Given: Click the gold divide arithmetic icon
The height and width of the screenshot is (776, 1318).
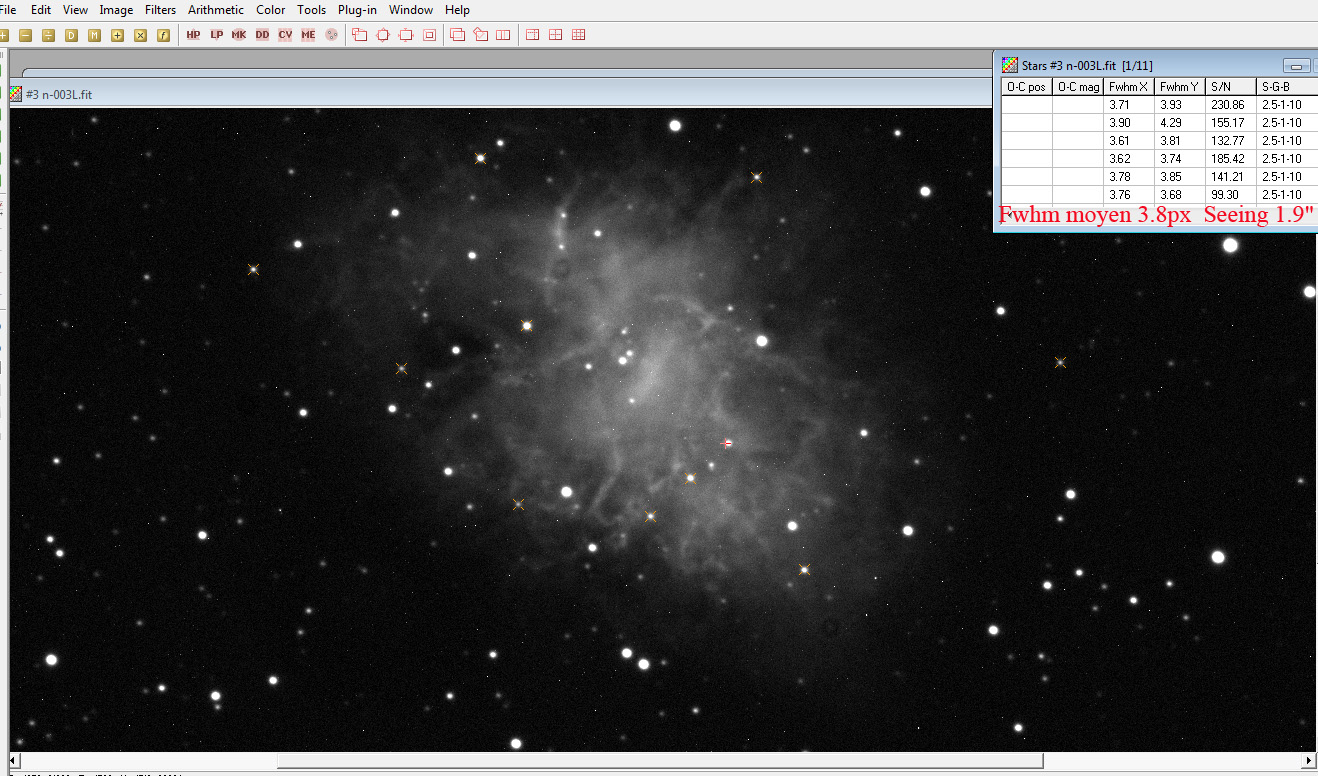Looking at the screenshot, I should (x=48, y=35).
